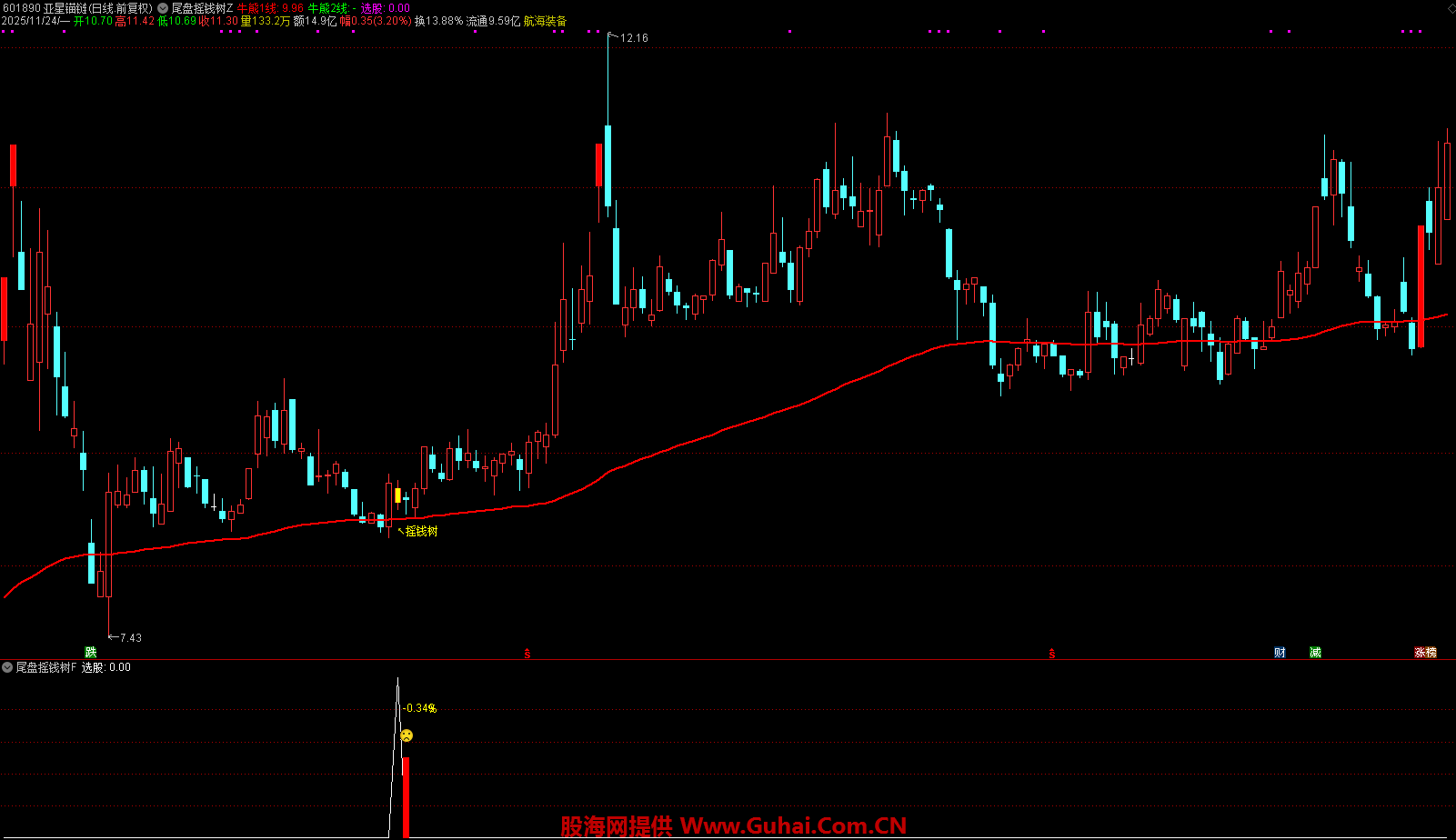Click the Www.Guhai.Com.CN watermark link

click(x=793, y=825)
